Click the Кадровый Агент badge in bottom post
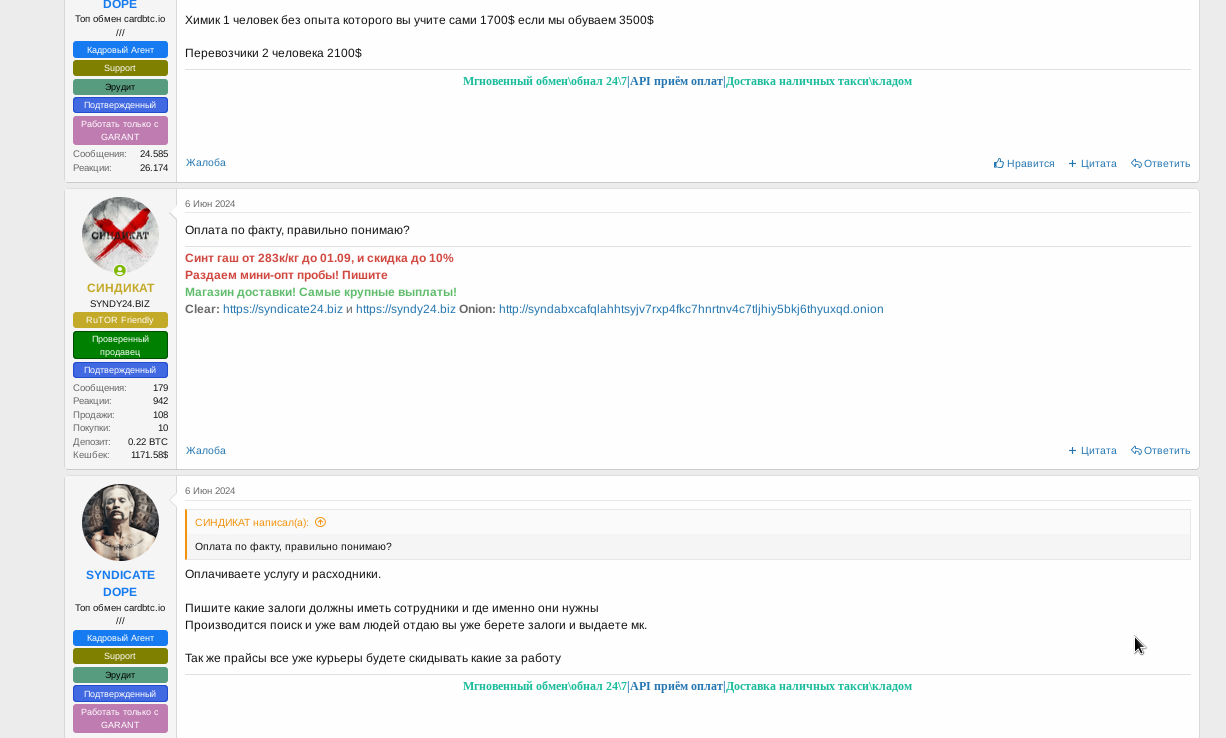1226x738 pixels. [x=120, y=638]
